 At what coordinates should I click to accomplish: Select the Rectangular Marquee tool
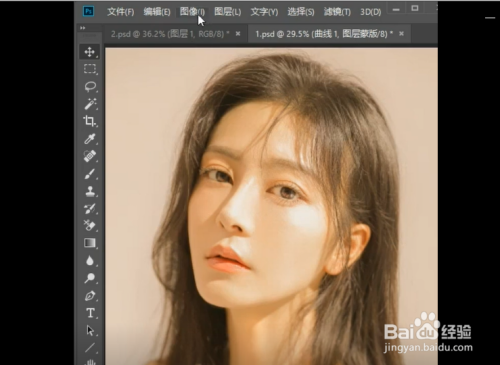pyautogui.click(x=90, y=69)
